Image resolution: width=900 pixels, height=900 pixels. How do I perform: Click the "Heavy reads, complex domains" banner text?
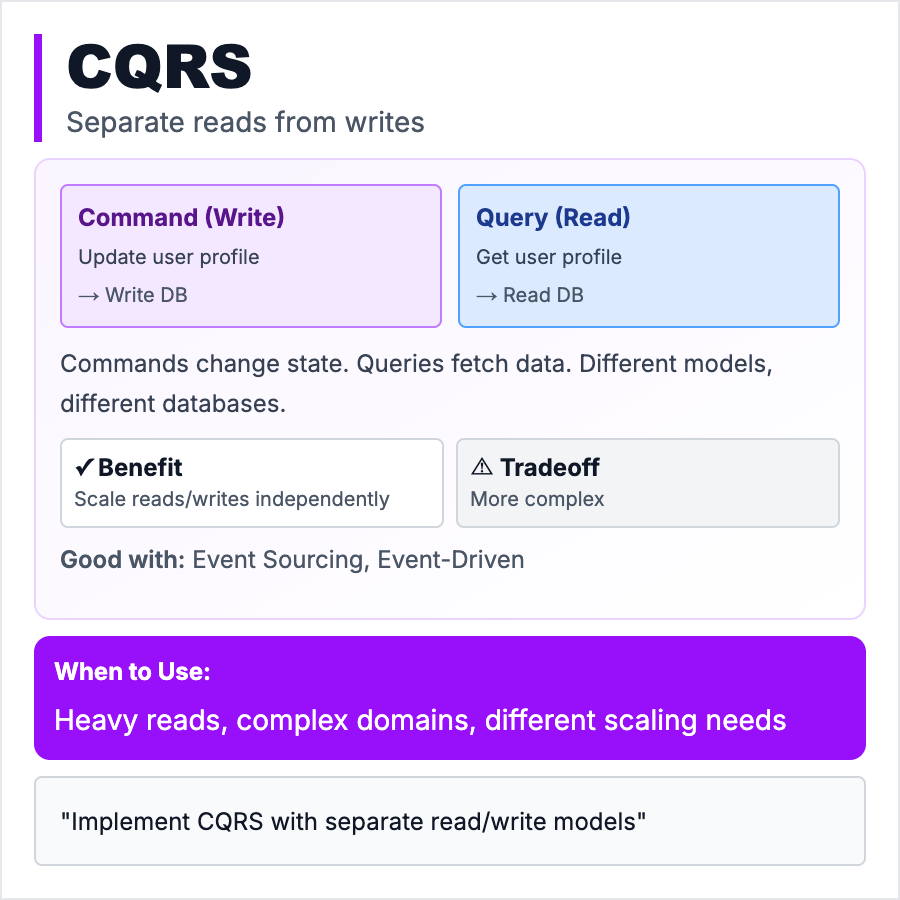[420, 720]
